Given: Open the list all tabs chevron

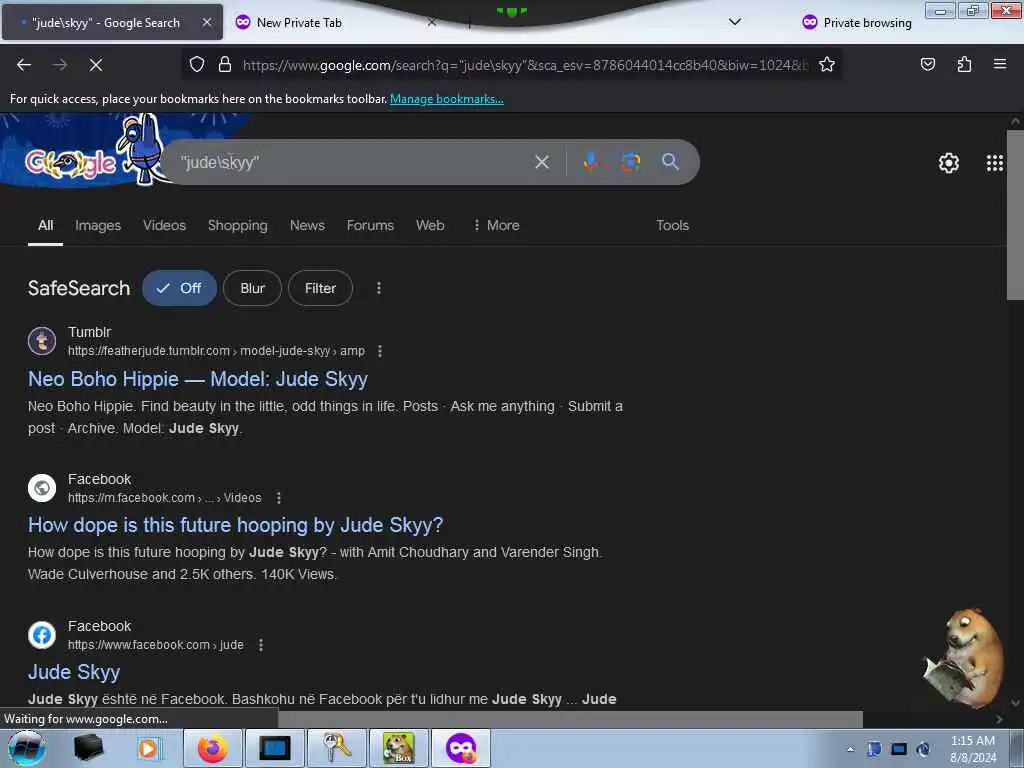Looking at the screenshot, I should click(735, 22).
